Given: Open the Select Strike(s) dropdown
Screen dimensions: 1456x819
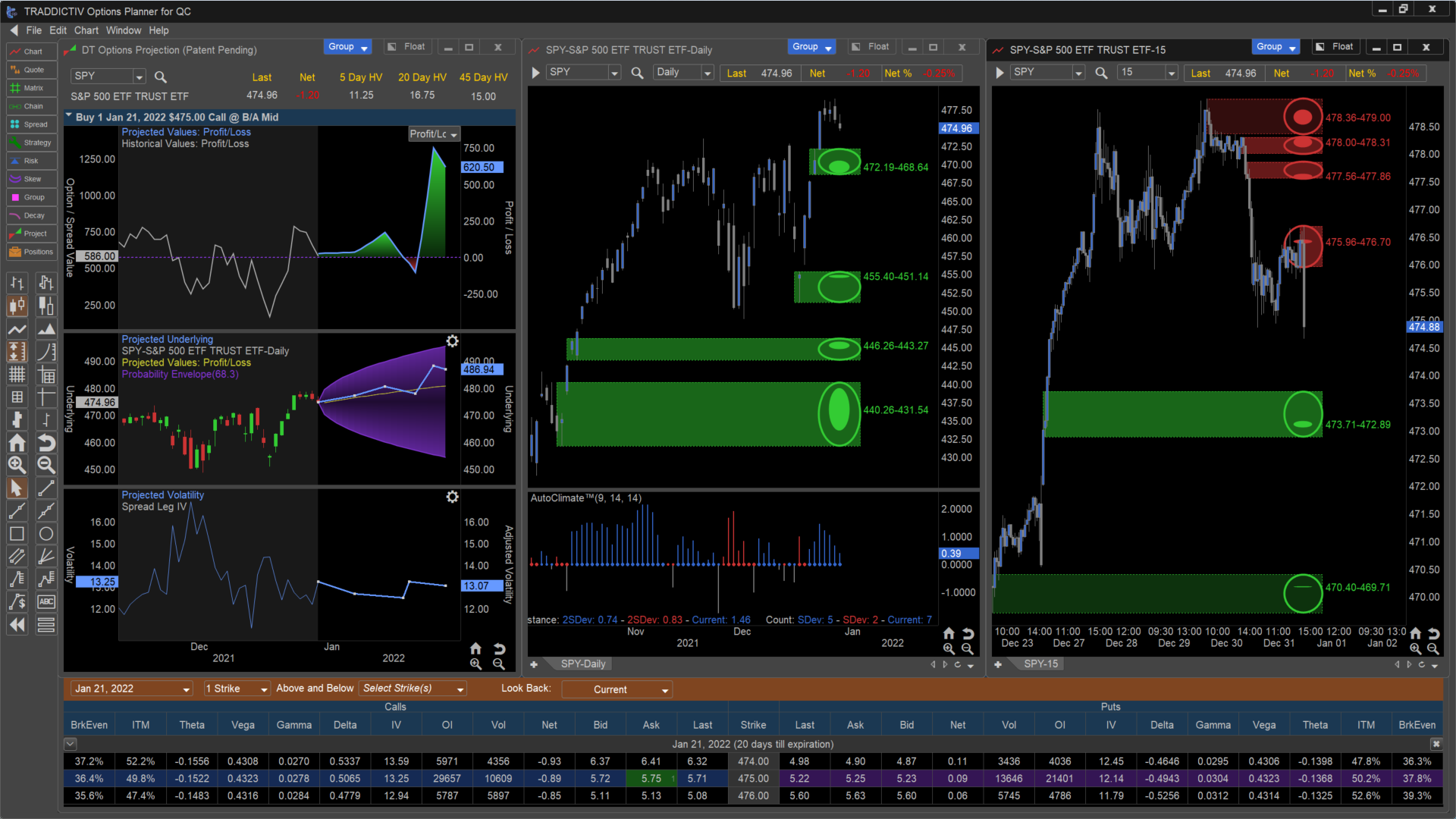Looking at the screenshot, I should click(413, 689).
